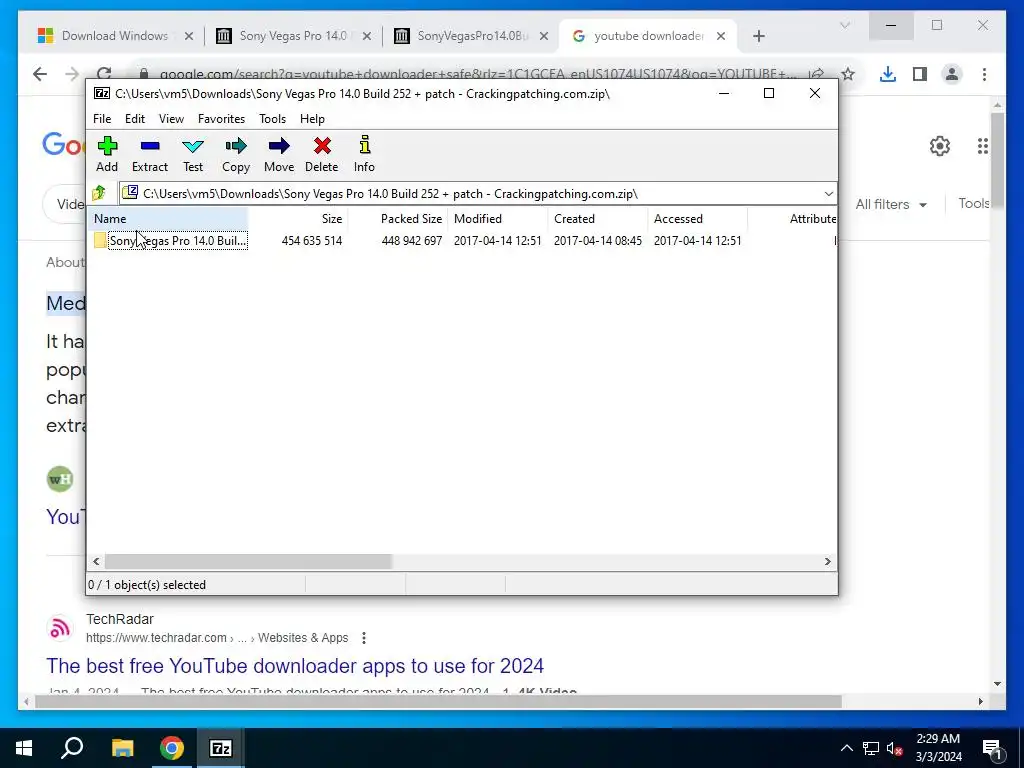This screenshot has width=1024, height=768.
Task: Open the File menu
Action: pyautogui.click(x=102, y=119)
